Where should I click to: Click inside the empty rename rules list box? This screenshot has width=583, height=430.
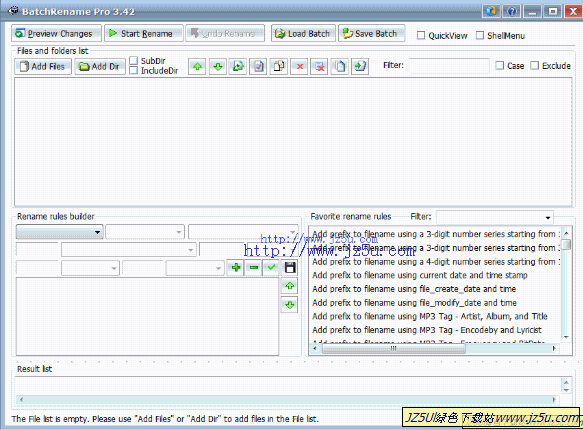pyautogui.click(x=147, y=316)
